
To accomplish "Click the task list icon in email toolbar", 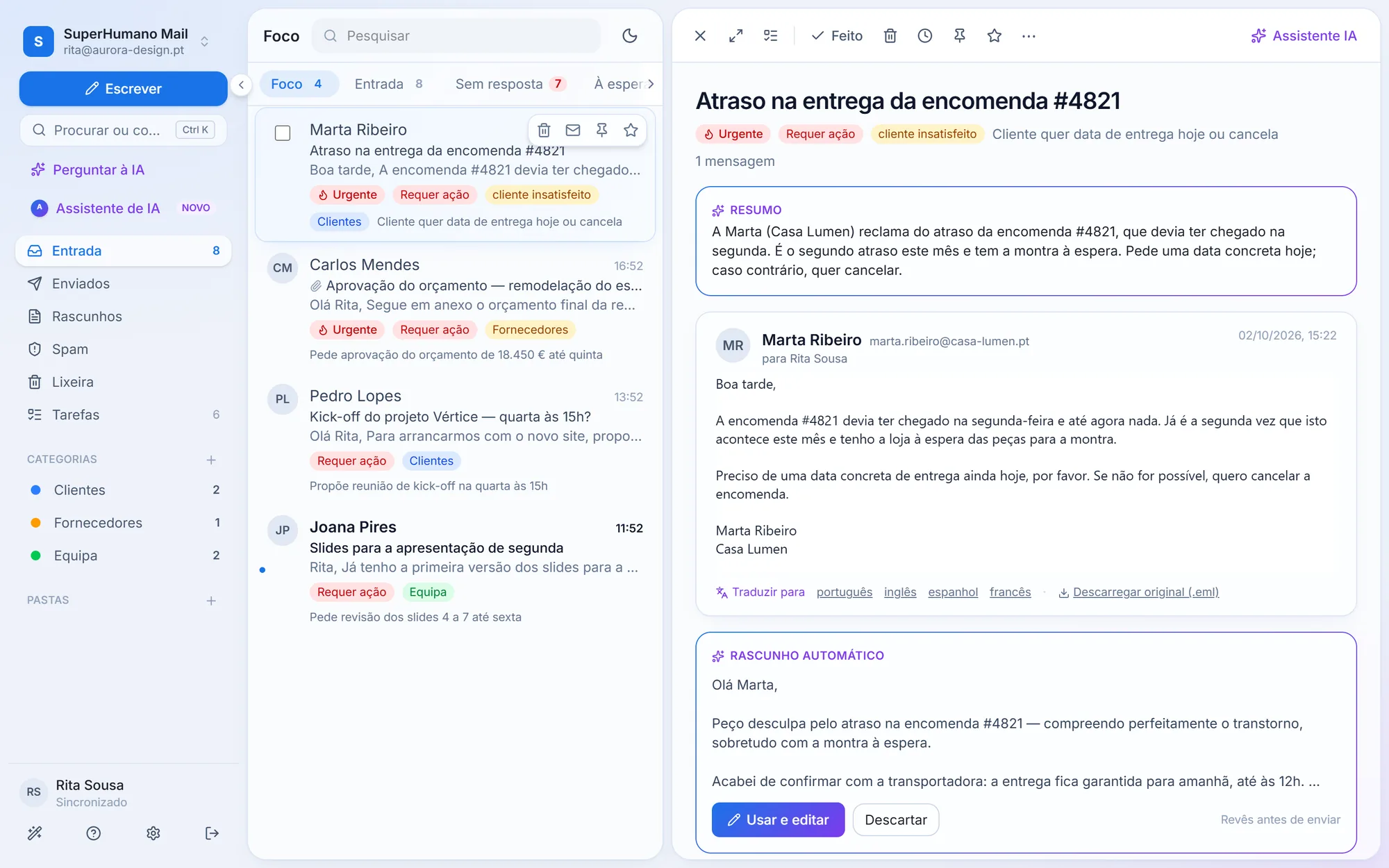I will click(771, 35).
